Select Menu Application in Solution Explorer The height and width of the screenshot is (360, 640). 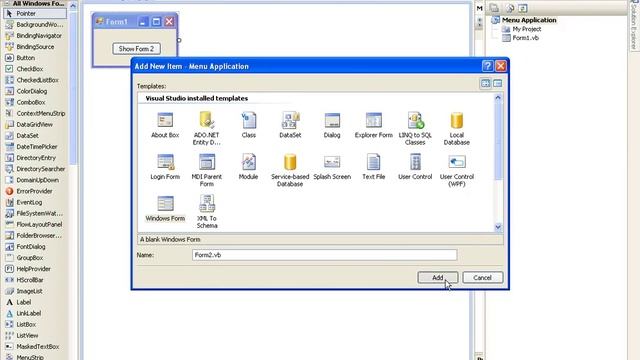tap(529, 20)
